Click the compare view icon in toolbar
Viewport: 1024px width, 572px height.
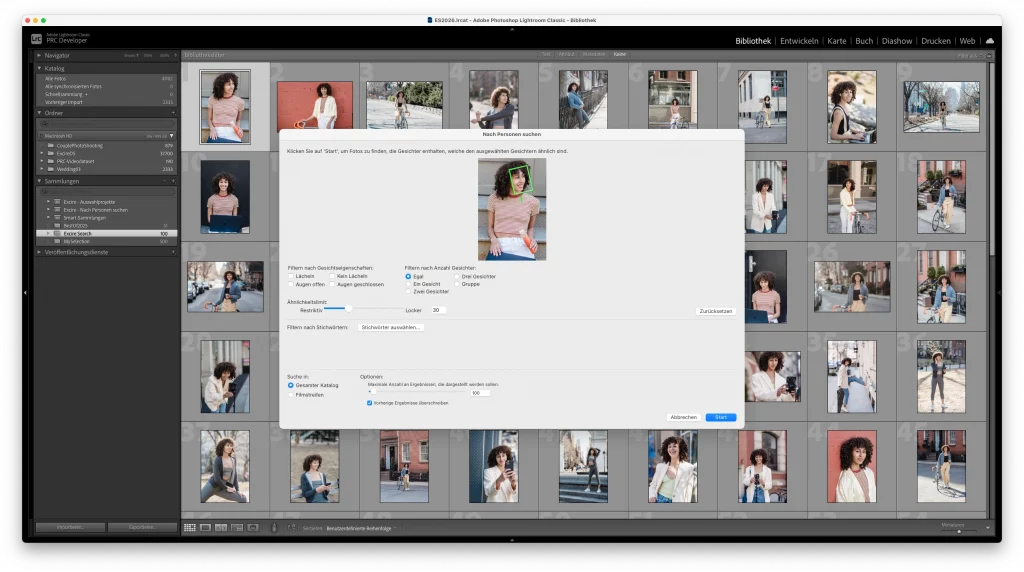click(221, 527)
